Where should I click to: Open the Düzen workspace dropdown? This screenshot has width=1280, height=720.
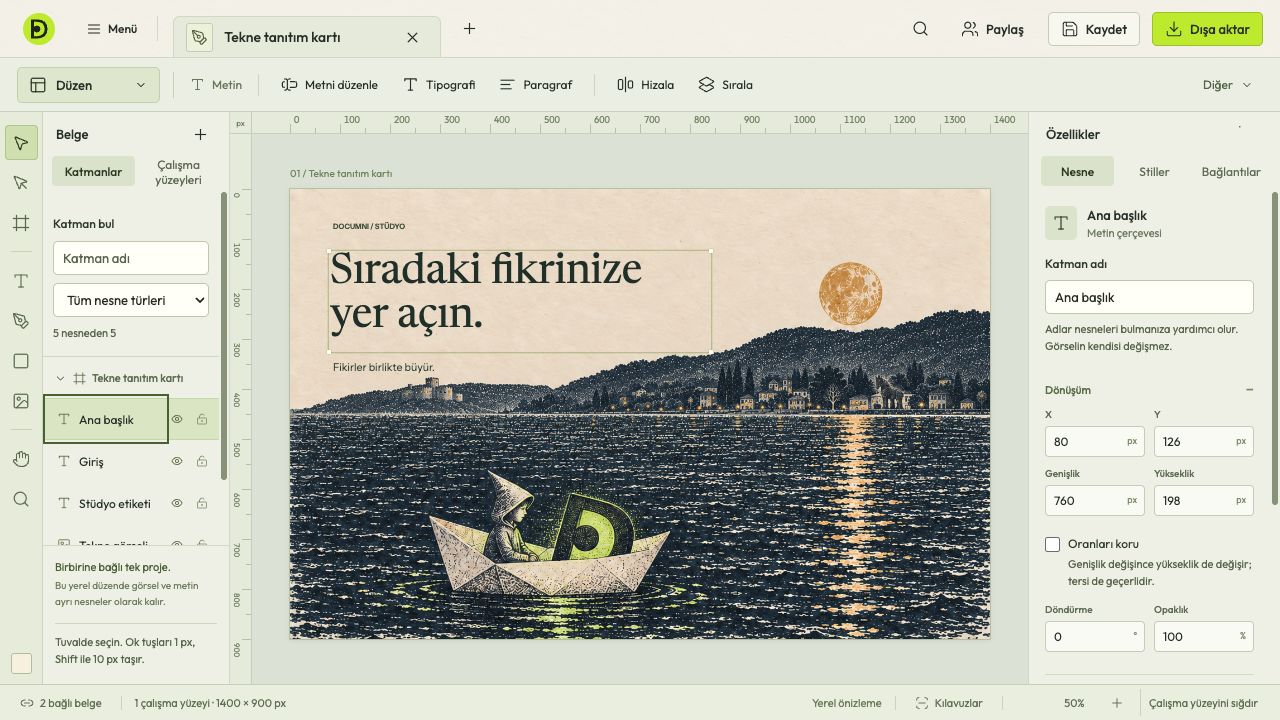coord(88,85)
